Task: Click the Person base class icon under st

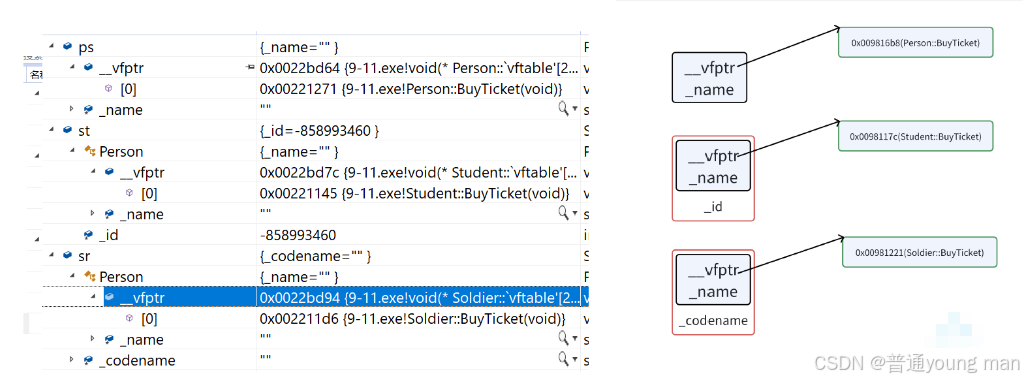Action: 89,151
